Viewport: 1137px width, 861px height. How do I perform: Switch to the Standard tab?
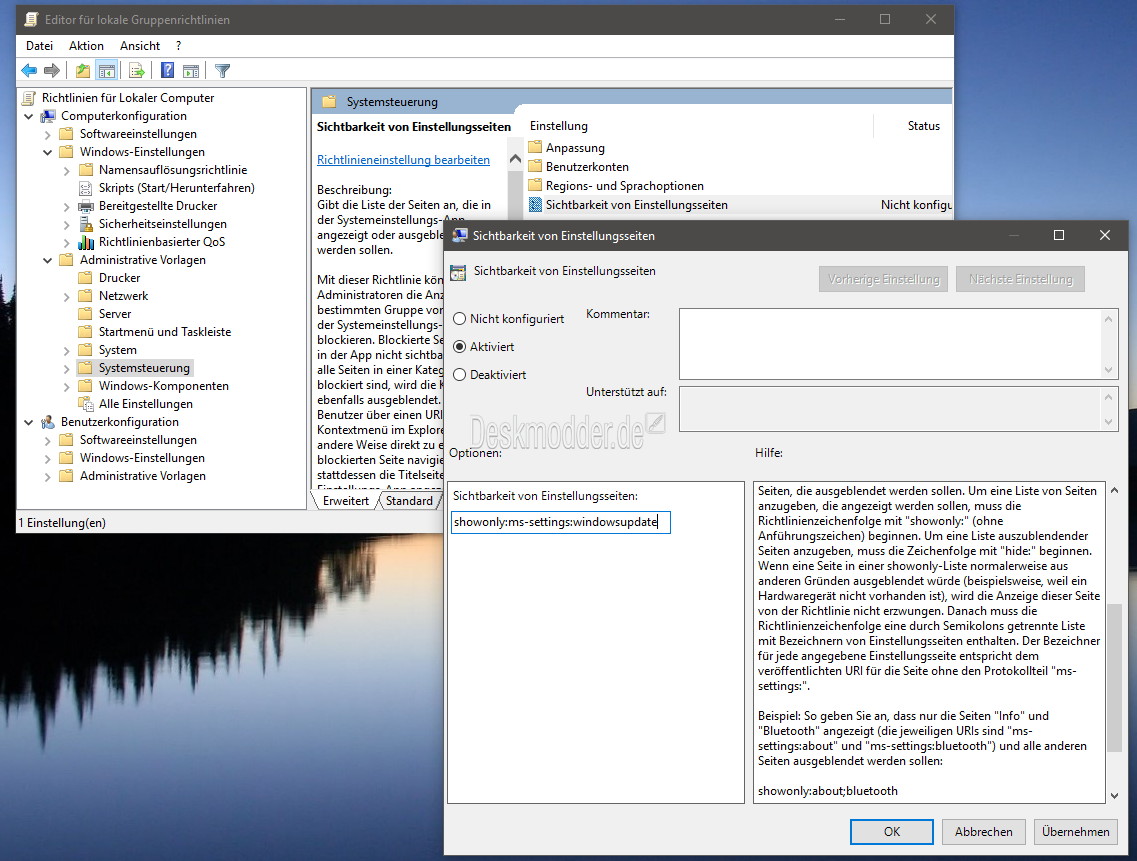(409, 500)
